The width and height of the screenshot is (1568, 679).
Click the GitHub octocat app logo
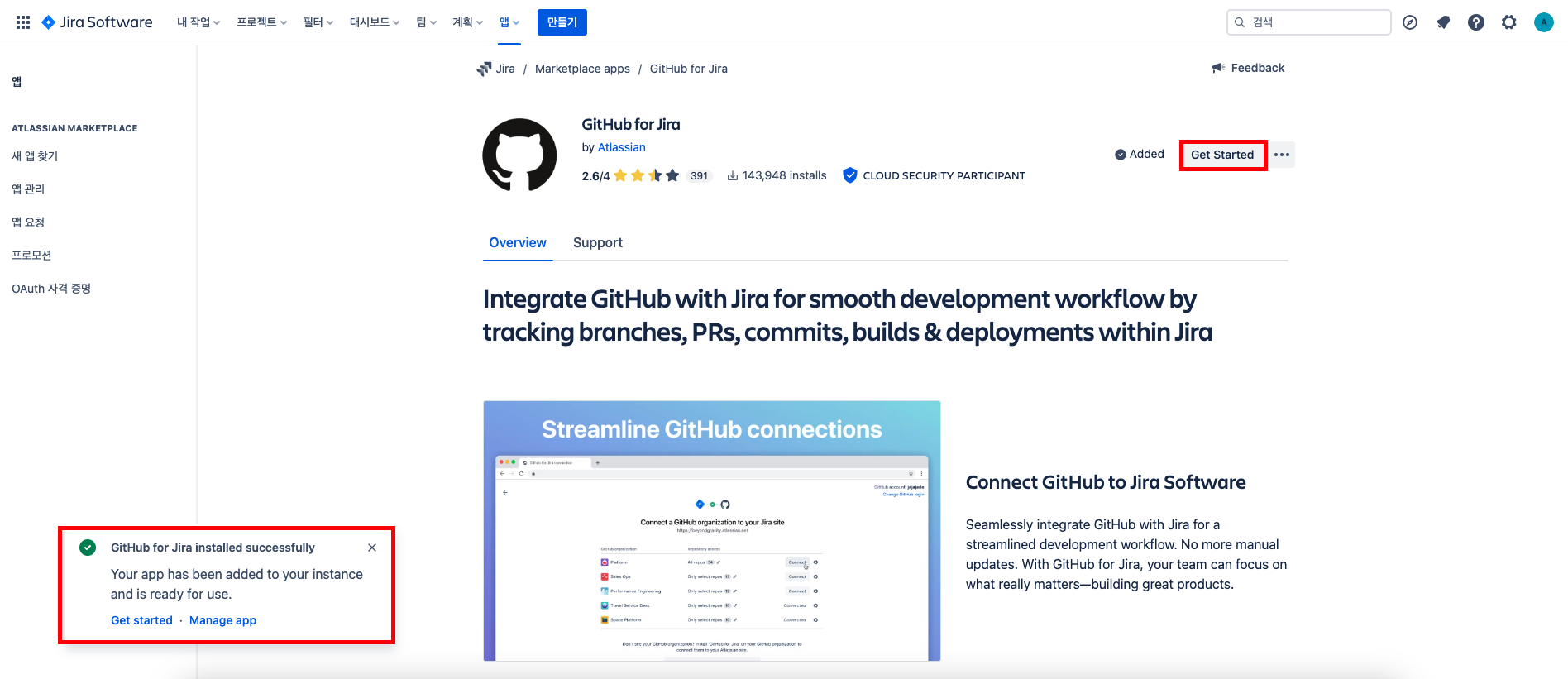pyautogui.click(x=519, y=155)
